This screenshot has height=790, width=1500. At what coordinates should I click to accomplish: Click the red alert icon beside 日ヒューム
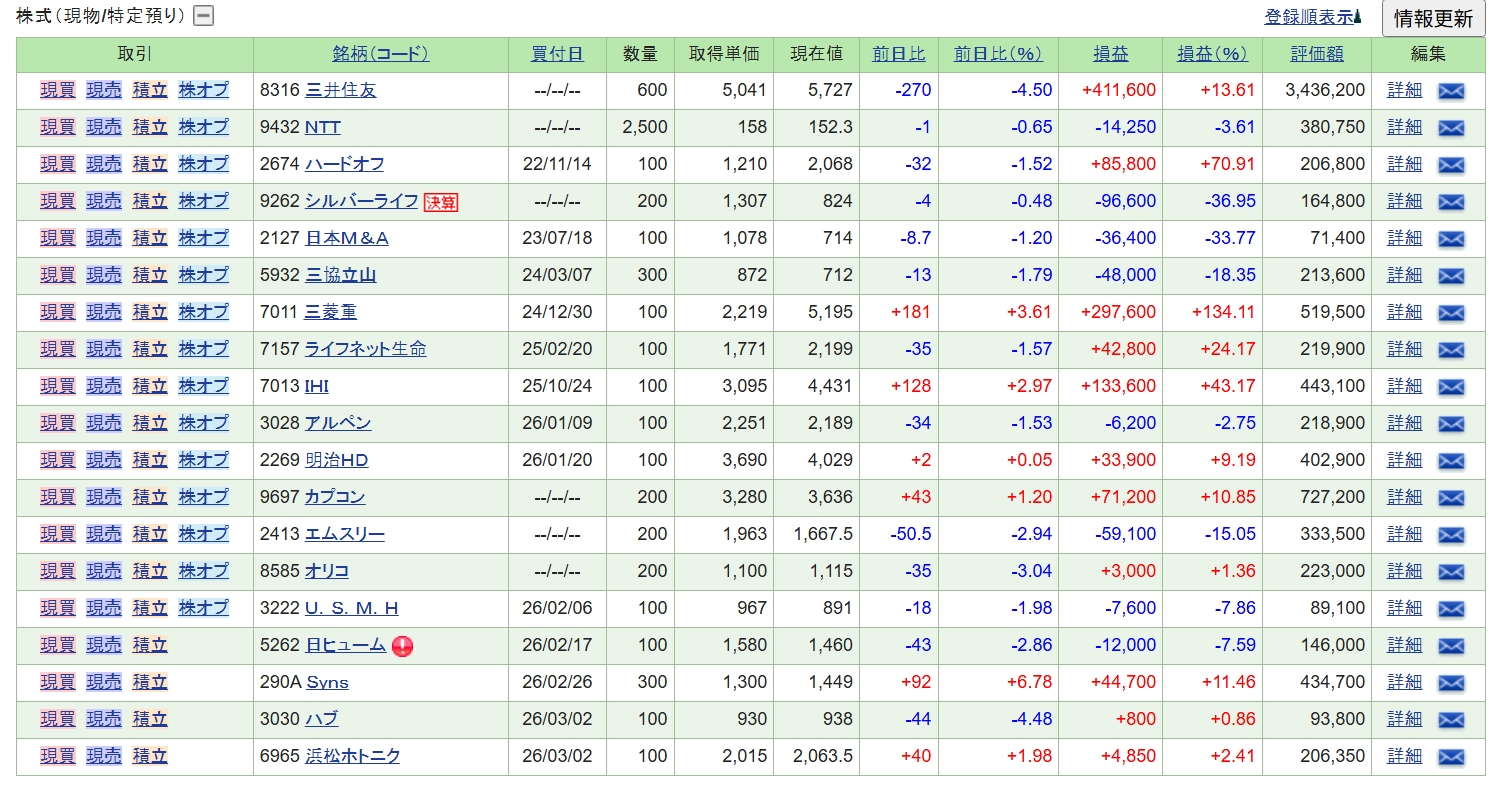(402, 646)
